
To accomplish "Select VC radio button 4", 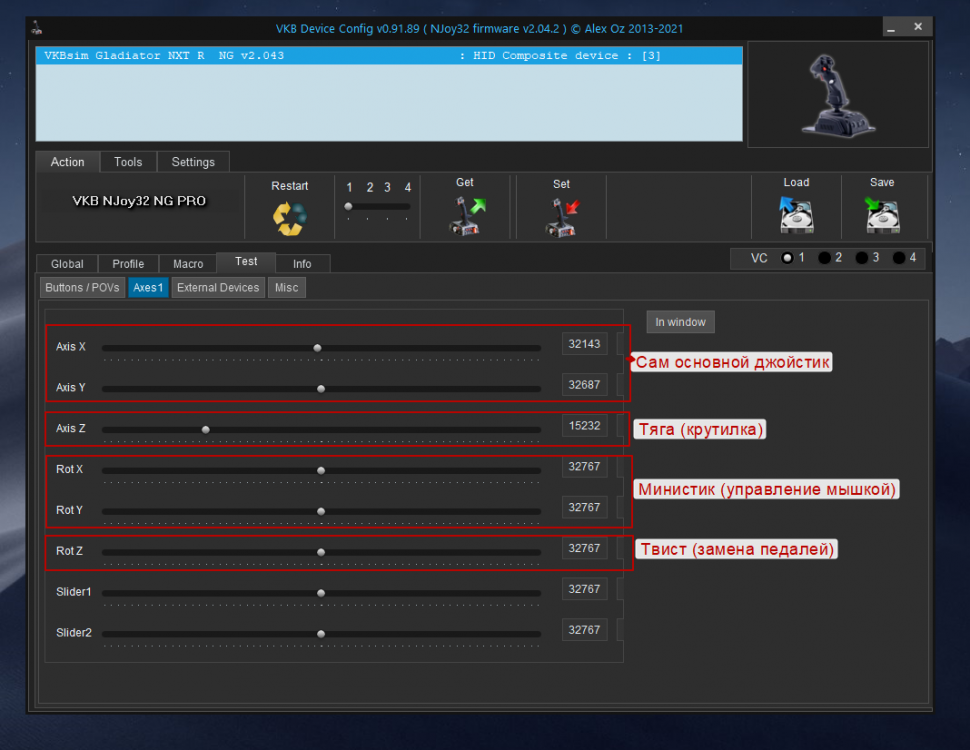I will 899,258.
